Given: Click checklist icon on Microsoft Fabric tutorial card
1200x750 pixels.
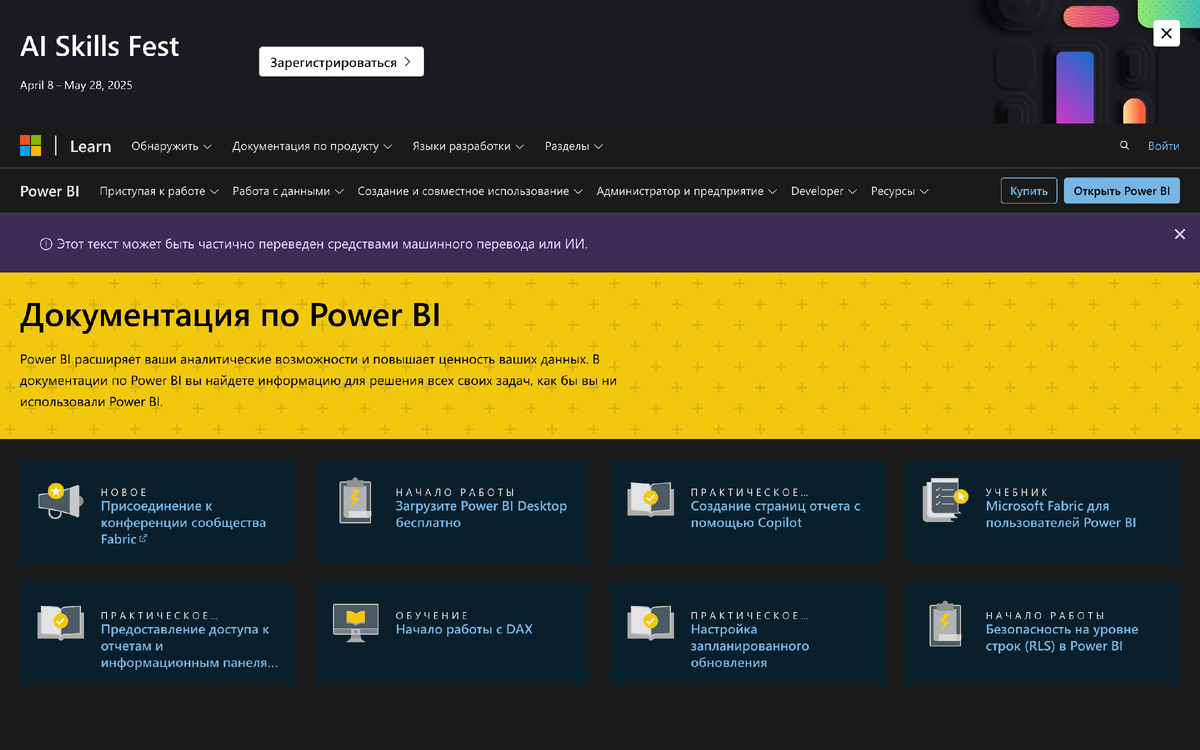Looking at the screenshot, I should [x=945, y=501].
